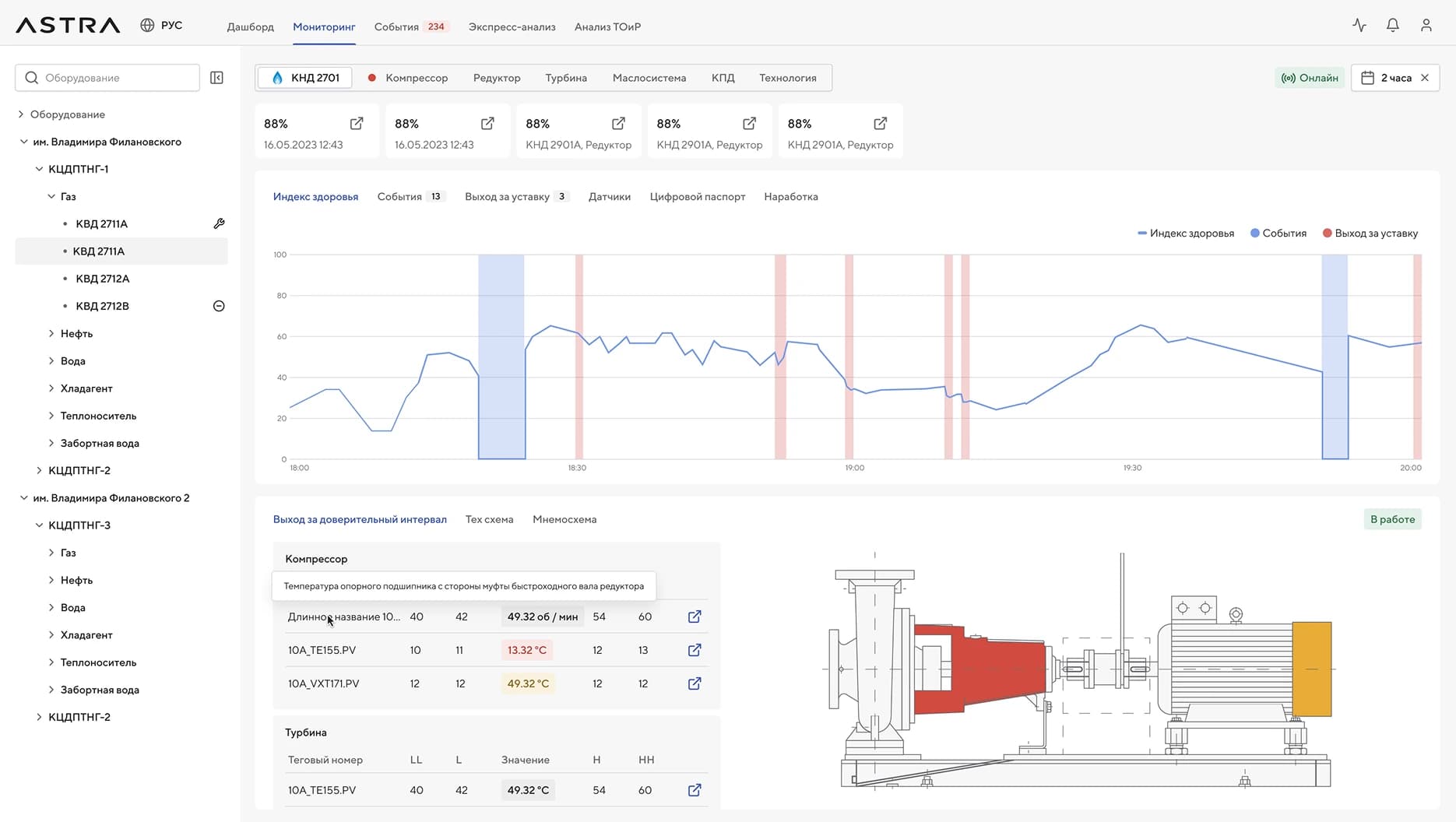Viewport: 1456px width, 822px height.
Task: Open activity pulse icon in header
Action: [1359, 26]
